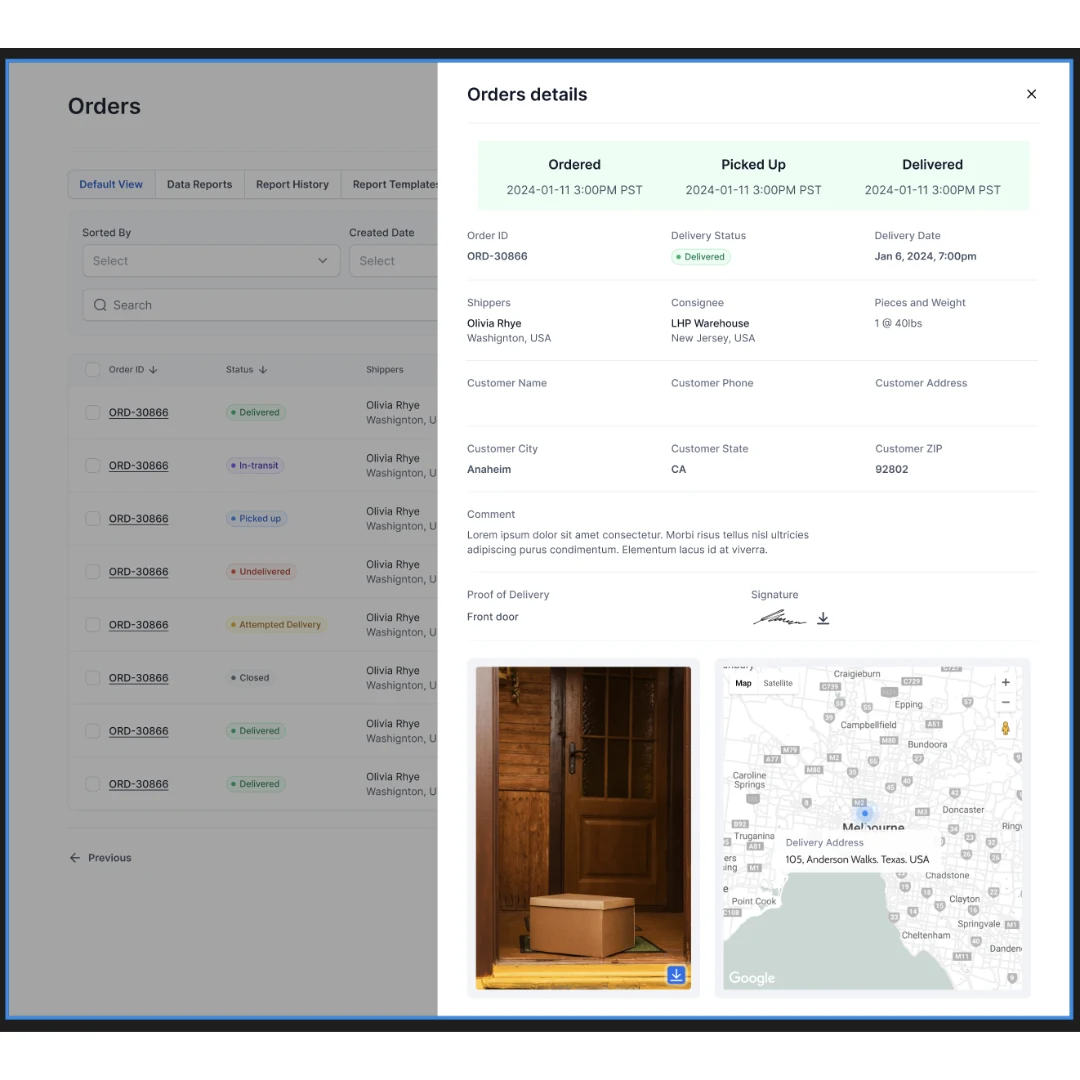The width and height of the screenshot is (1080, 1080).
Task: Close the Orders details panel
Action: (x=1031, y=94)
